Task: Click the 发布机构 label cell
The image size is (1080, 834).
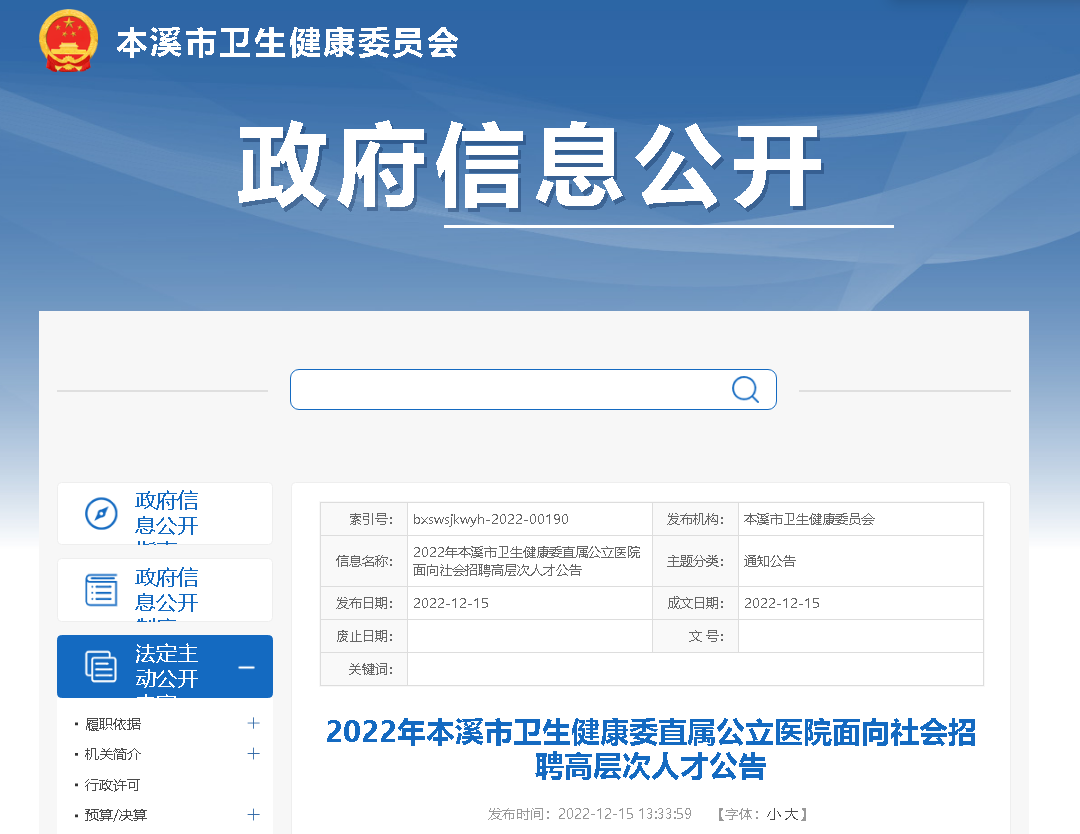Action: 695,519
